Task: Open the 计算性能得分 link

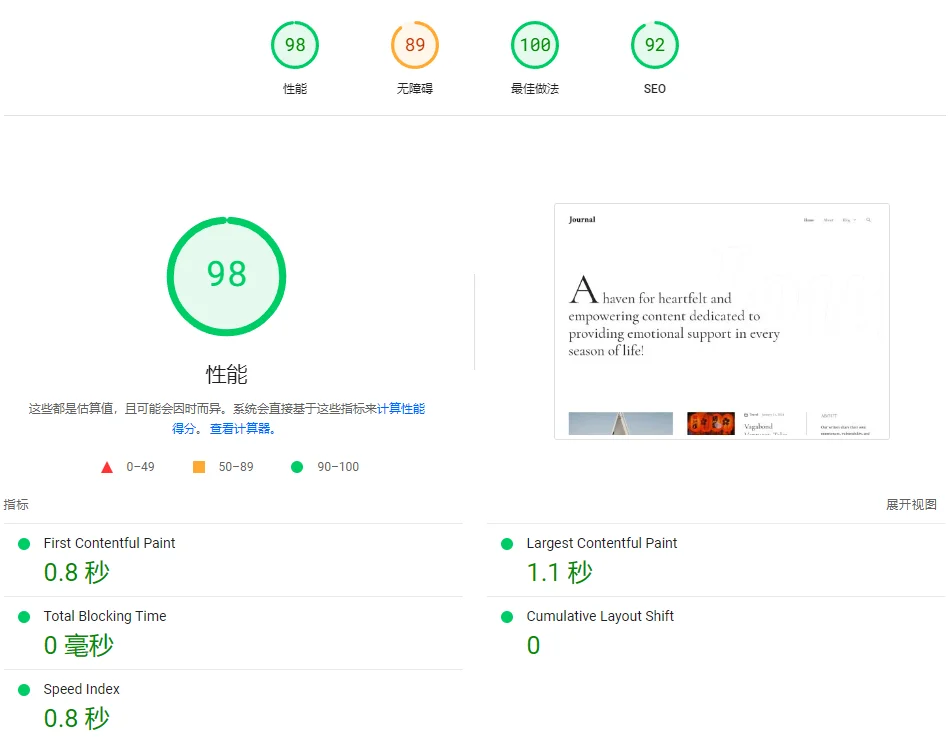Action: click(x=400, y=409)
